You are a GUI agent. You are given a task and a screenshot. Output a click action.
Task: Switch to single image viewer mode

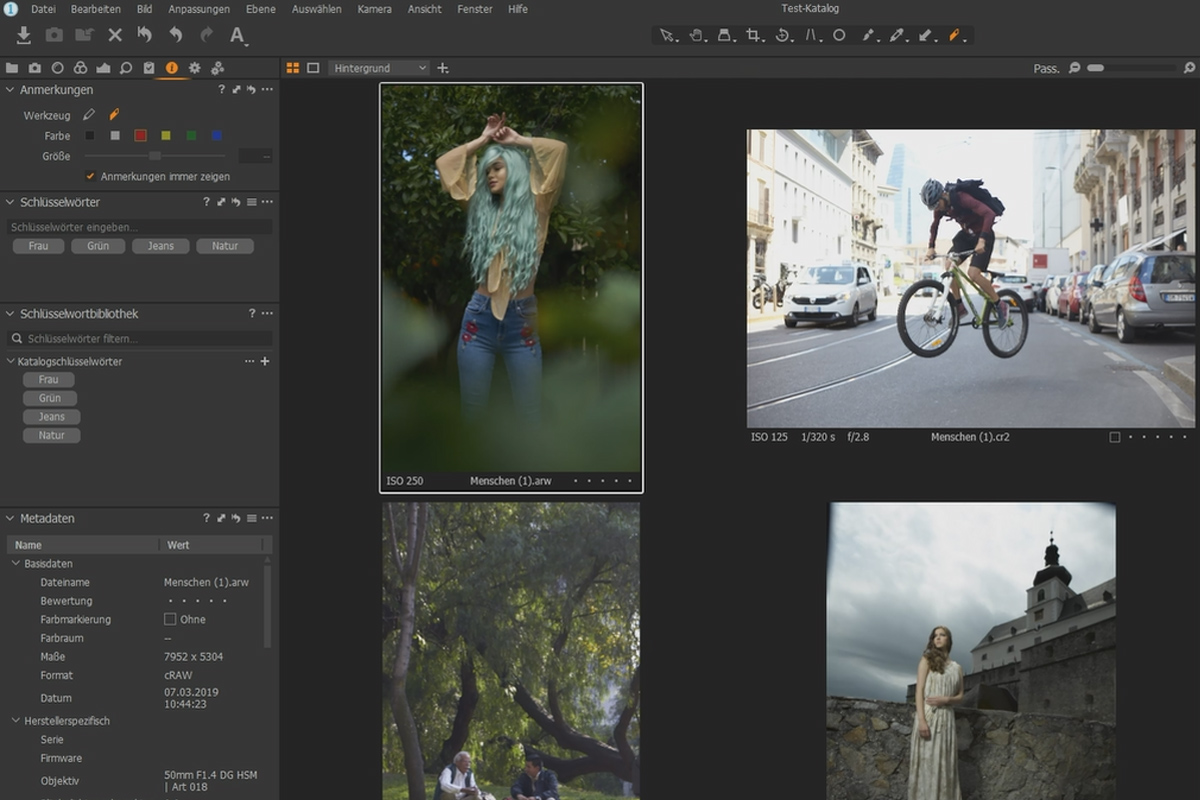[x=313, y=68]
